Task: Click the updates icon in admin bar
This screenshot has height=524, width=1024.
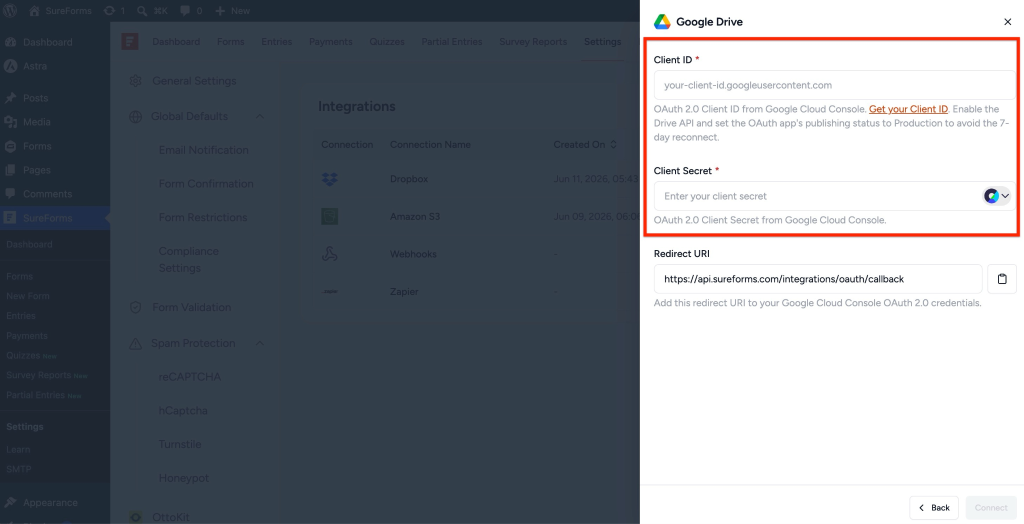Action: pos(109,11)
